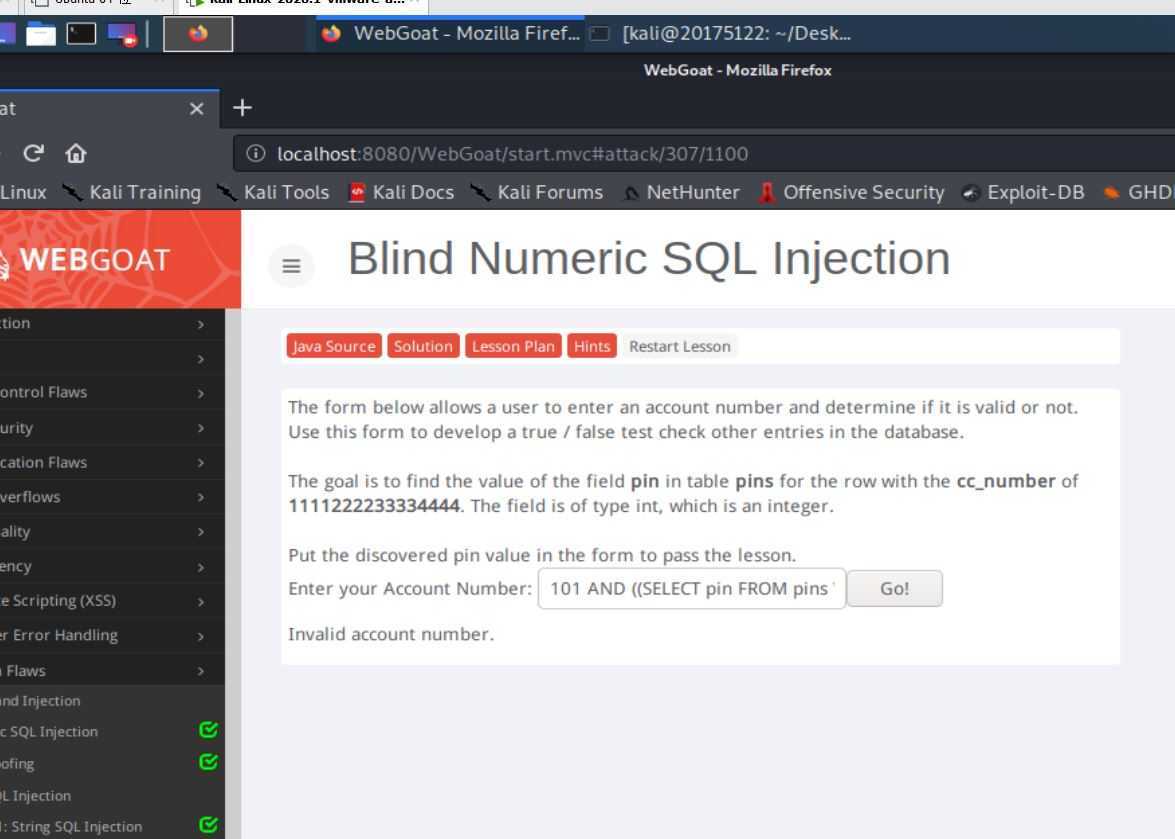Click the 'Invalid account number.' message
The image size is (1175, 839).
tap(391, 634)
